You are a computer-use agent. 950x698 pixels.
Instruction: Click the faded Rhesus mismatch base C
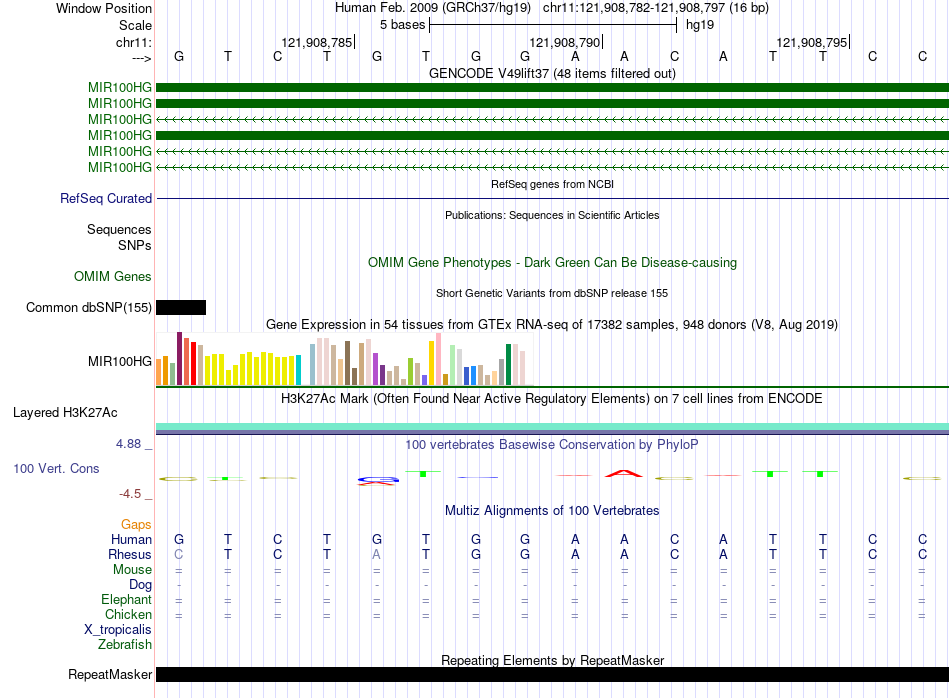[x=179, y=554]
